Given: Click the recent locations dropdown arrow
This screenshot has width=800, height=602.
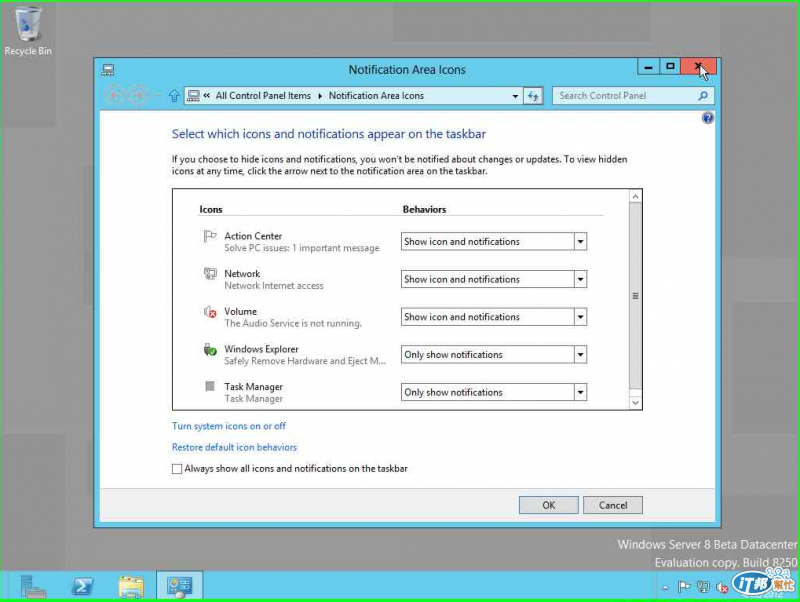Looking at the screenshot, I should tap(157, 95).
